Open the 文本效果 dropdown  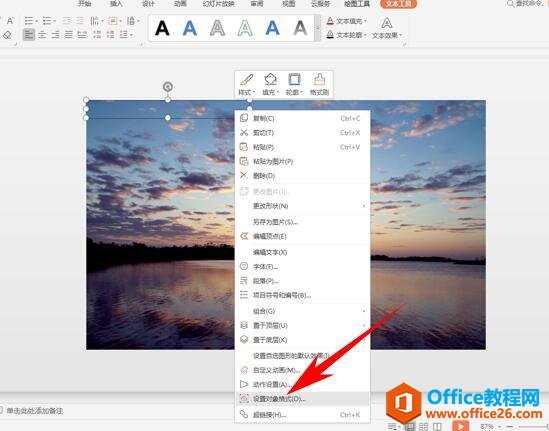point(387,28)
